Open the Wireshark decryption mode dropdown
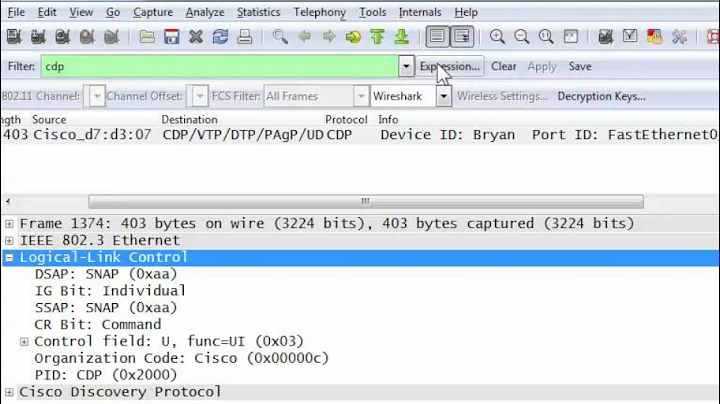The image size is (720, 404). tap(444, 96)
